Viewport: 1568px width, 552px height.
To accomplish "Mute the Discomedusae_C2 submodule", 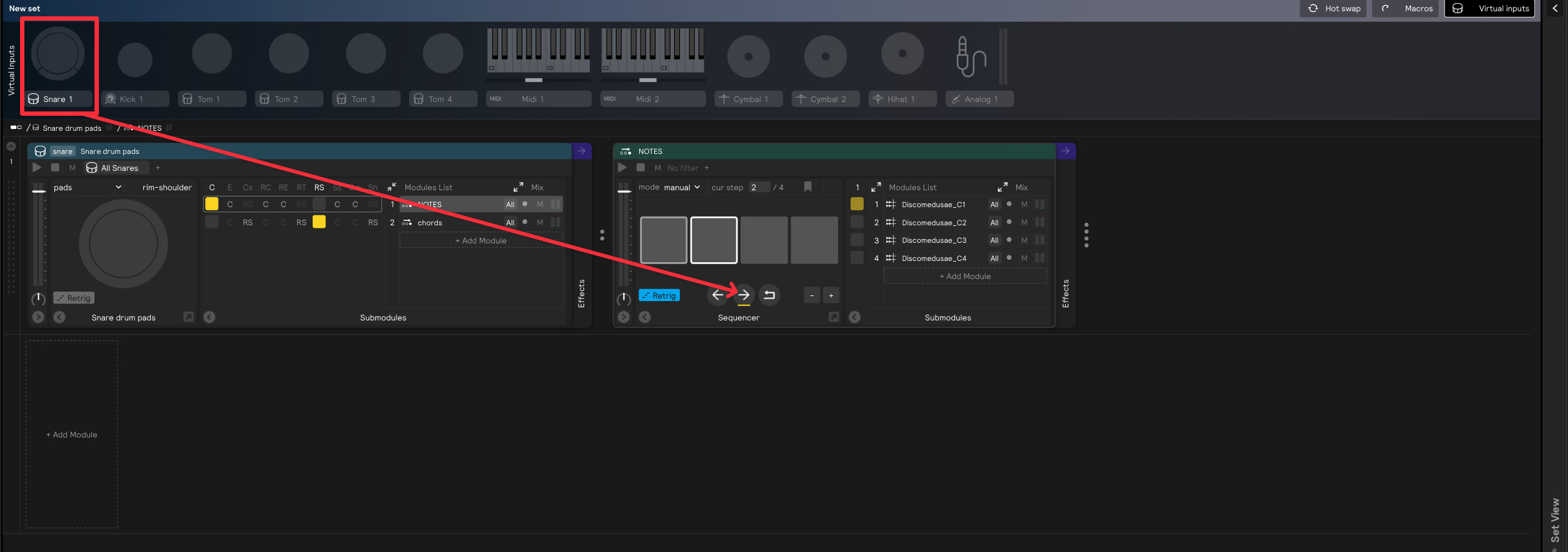I will click(x=1024, y=223).
